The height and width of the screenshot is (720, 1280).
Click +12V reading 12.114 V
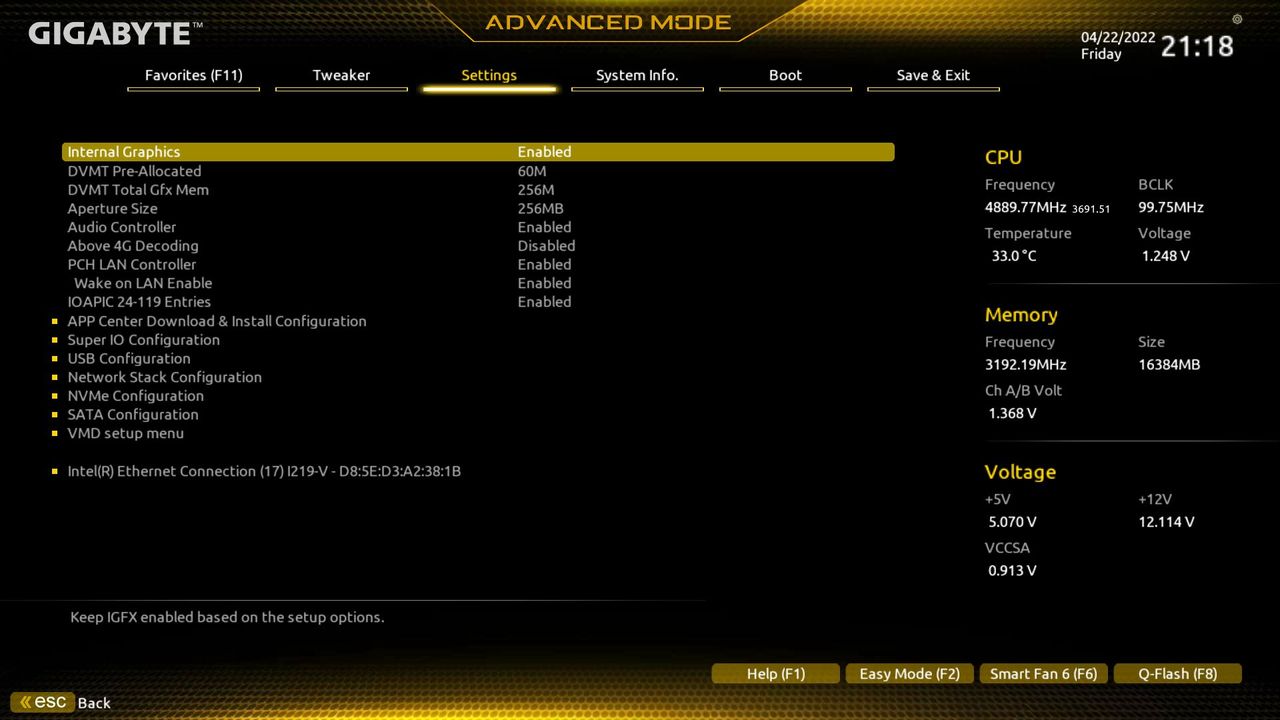pos(1166,522)
